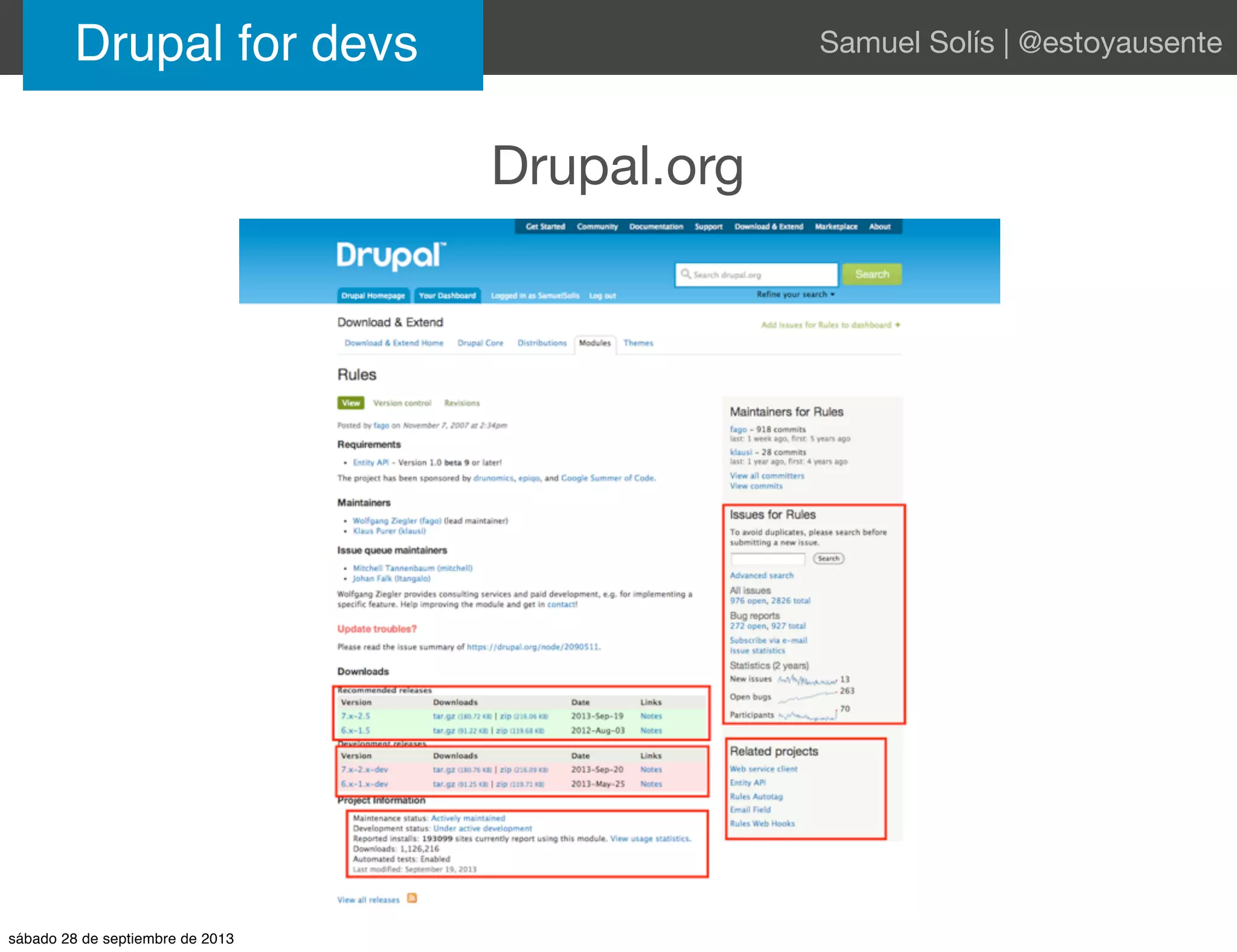Screen dimensions: 1237x952
Task: Open the Rules Autotag related project
Action: coord(756,797)
